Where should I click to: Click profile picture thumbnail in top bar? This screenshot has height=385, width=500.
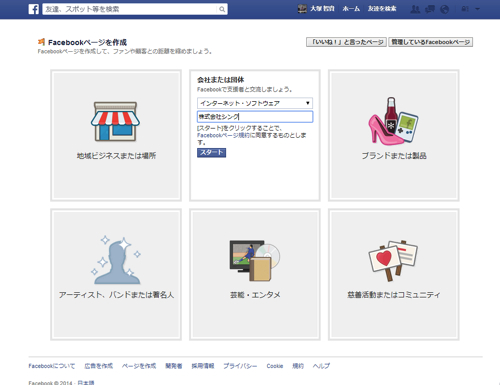302,9
